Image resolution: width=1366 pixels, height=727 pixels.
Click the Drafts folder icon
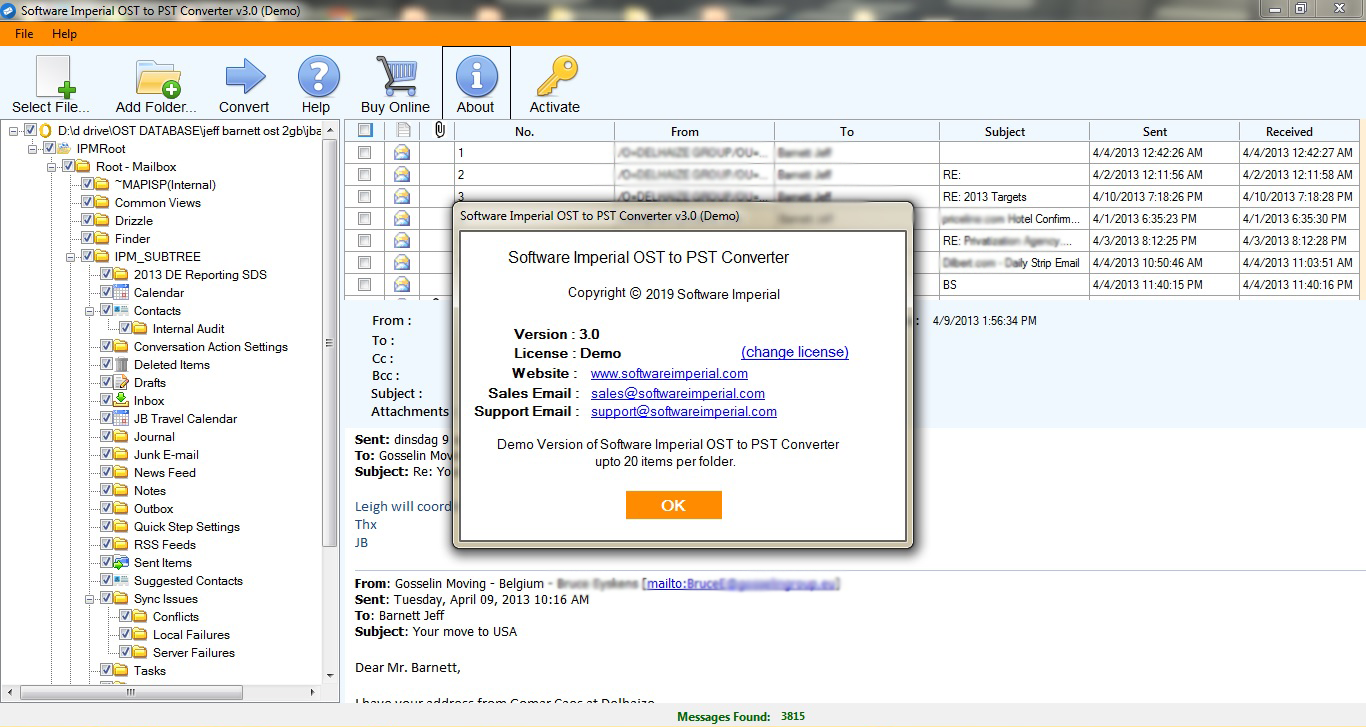coord(122,383)
